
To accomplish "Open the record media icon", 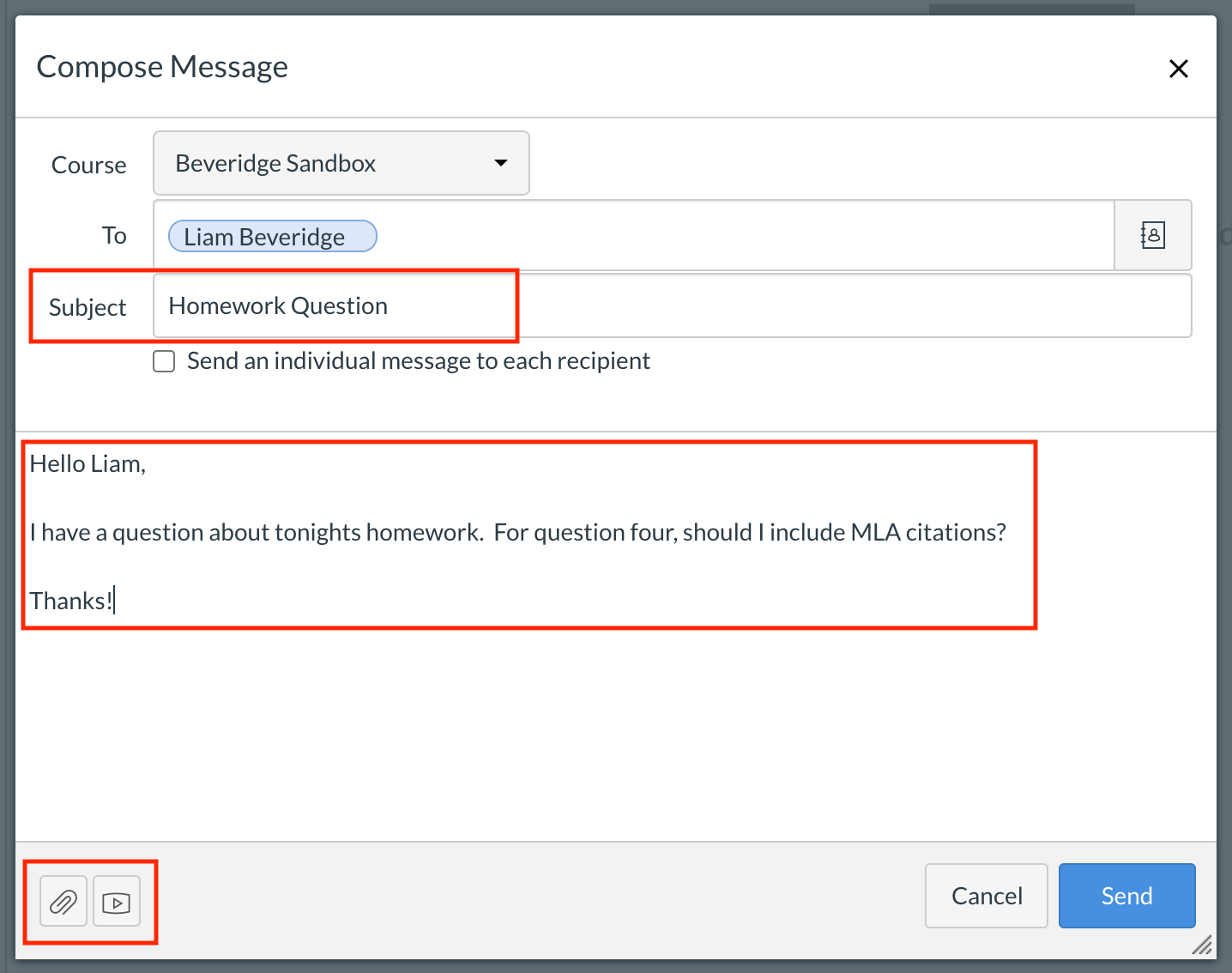I will tap(117, 901).
